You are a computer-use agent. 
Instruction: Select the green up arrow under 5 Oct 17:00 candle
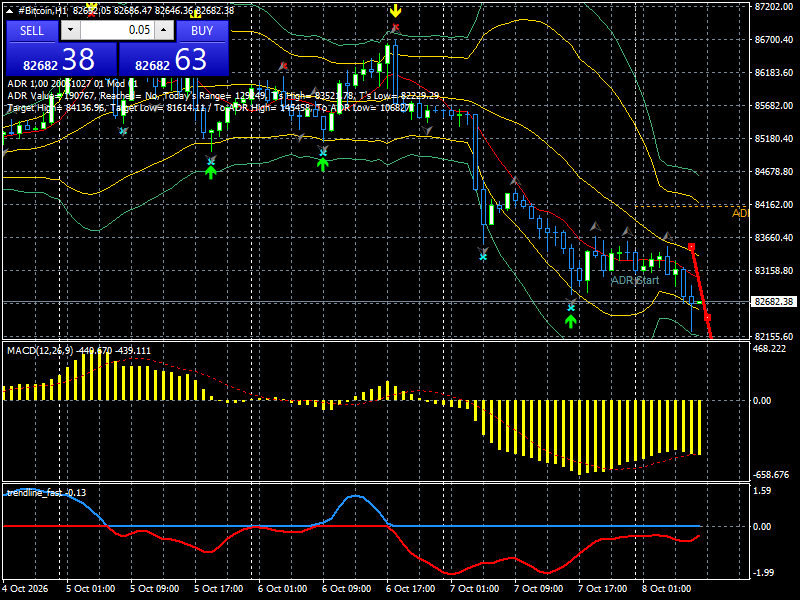pyautogui.click(x=211, y=172)
